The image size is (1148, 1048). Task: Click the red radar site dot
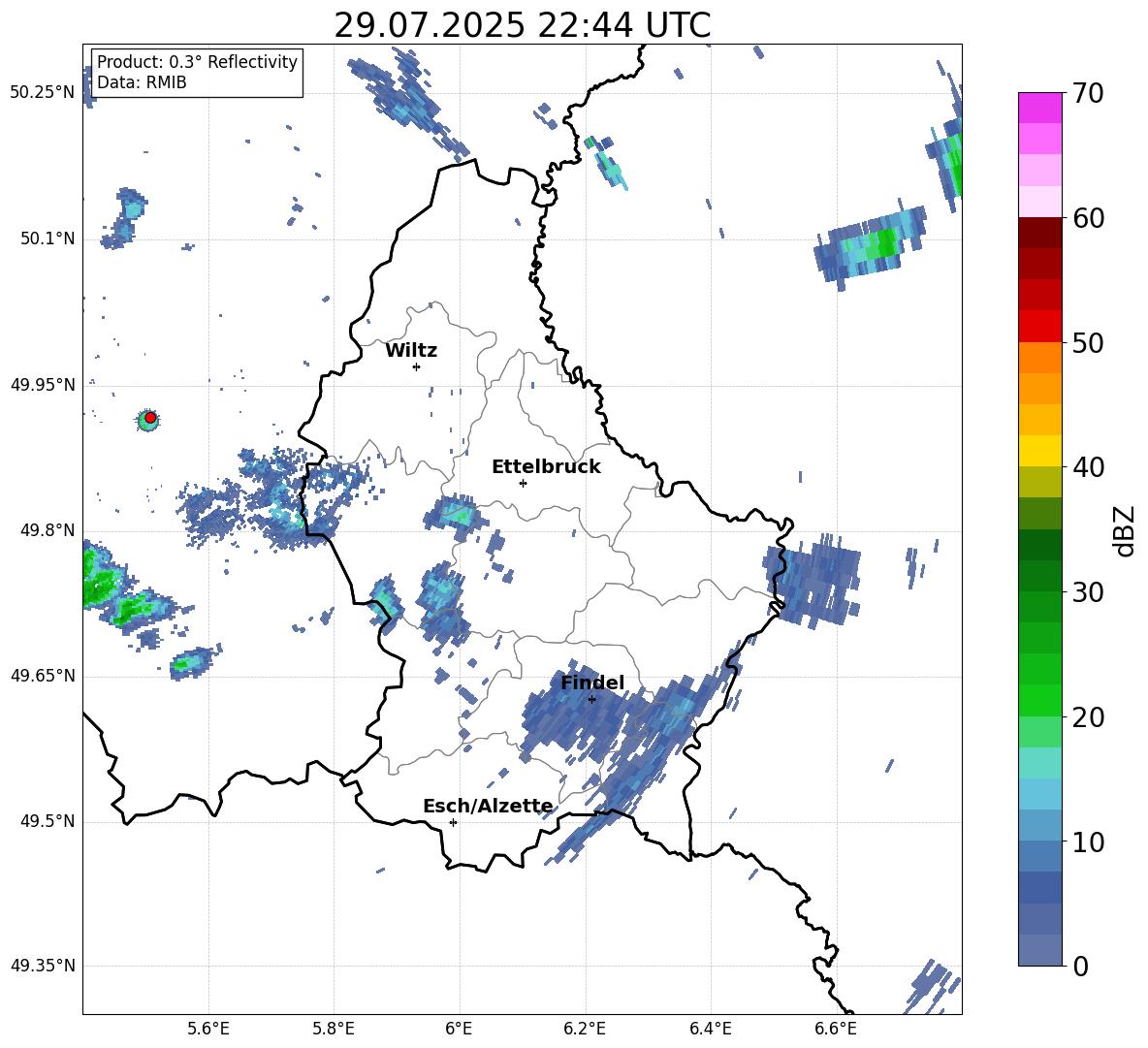click(150, 418)
